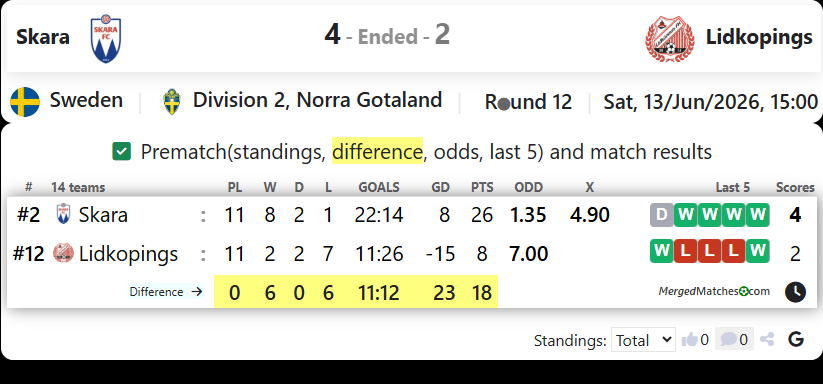Uncheck the Prematch standings checkbox
This screenshot has height=384, width=823.
121,152
